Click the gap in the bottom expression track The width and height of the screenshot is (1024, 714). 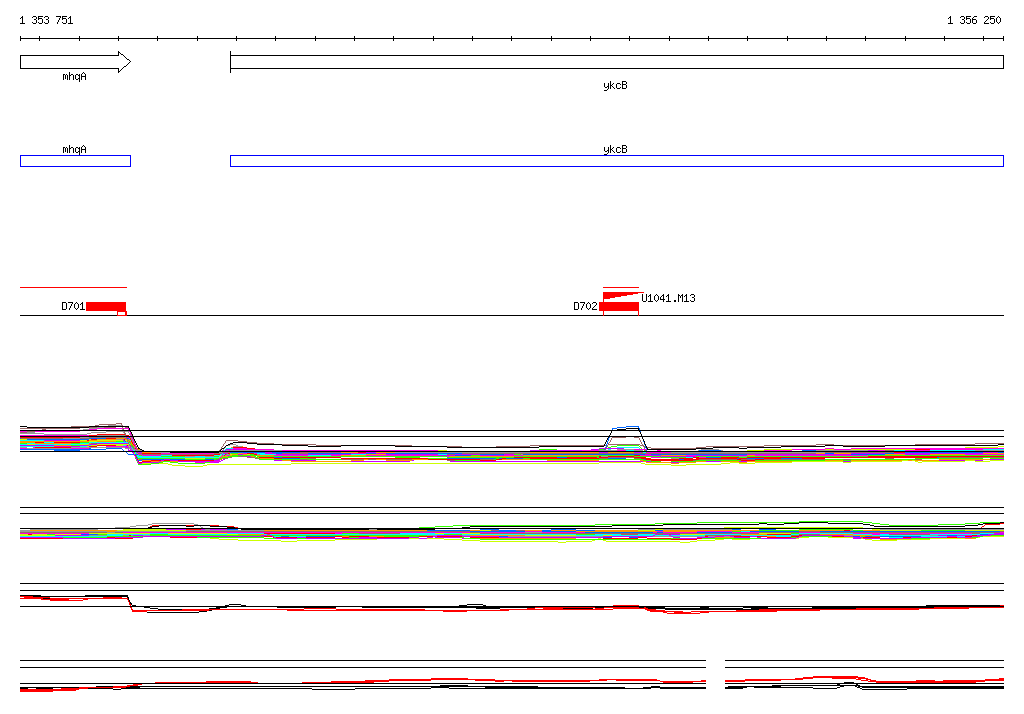pos(715,675)
